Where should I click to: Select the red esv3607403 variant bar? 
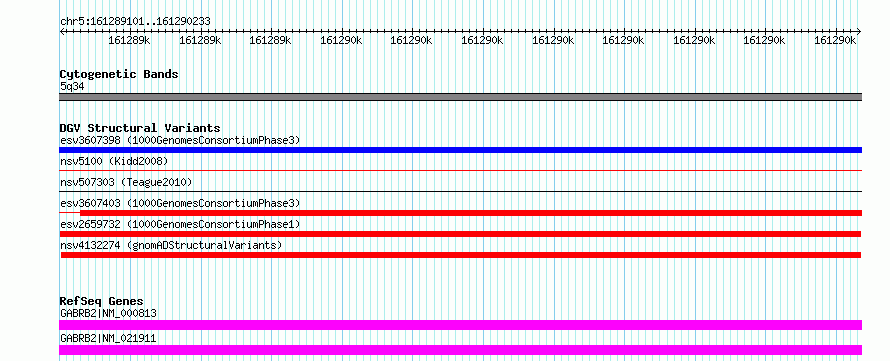(471, 213)
